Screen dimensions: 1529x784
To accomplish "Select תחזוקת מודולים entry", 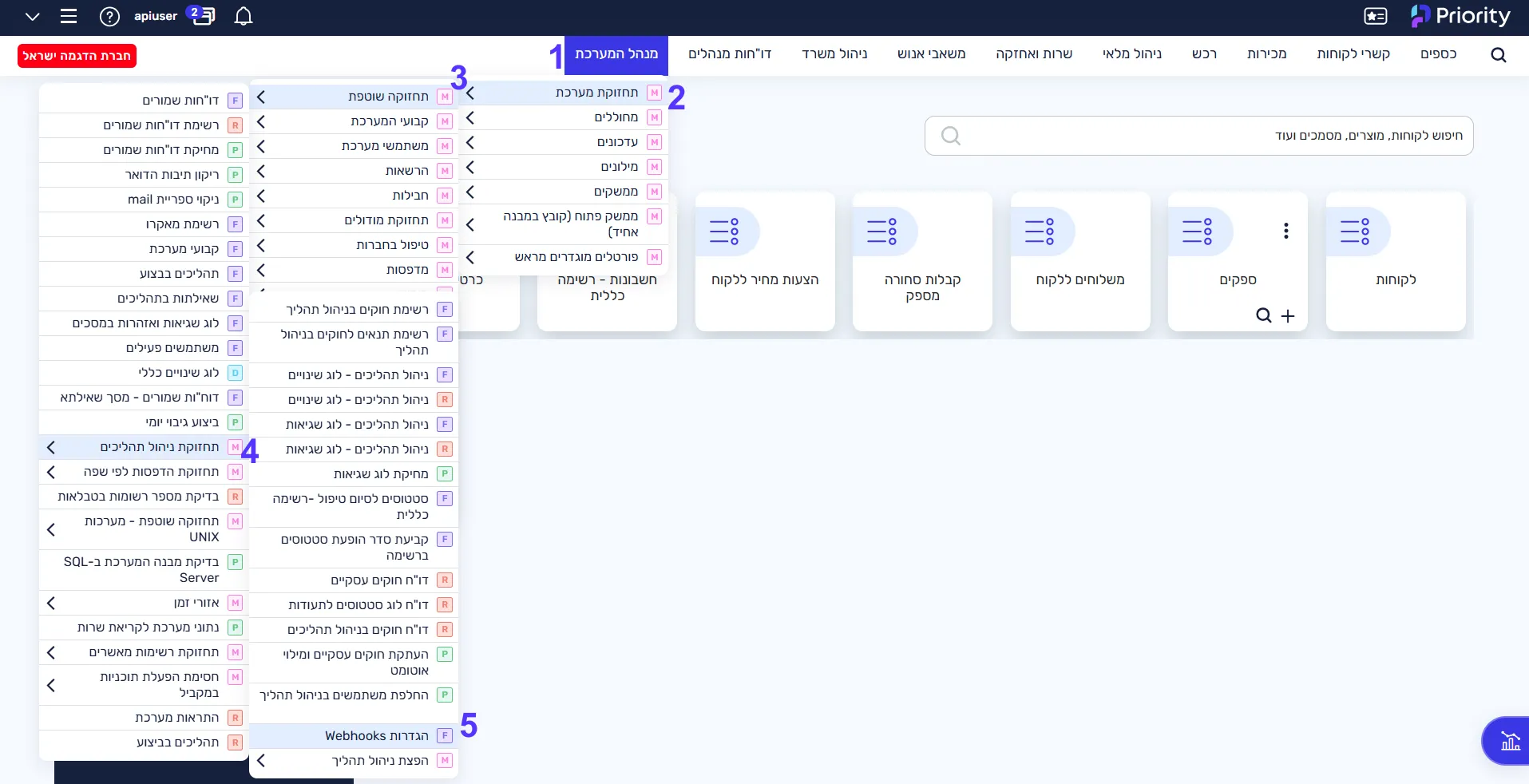I will (x=354, y=220).
